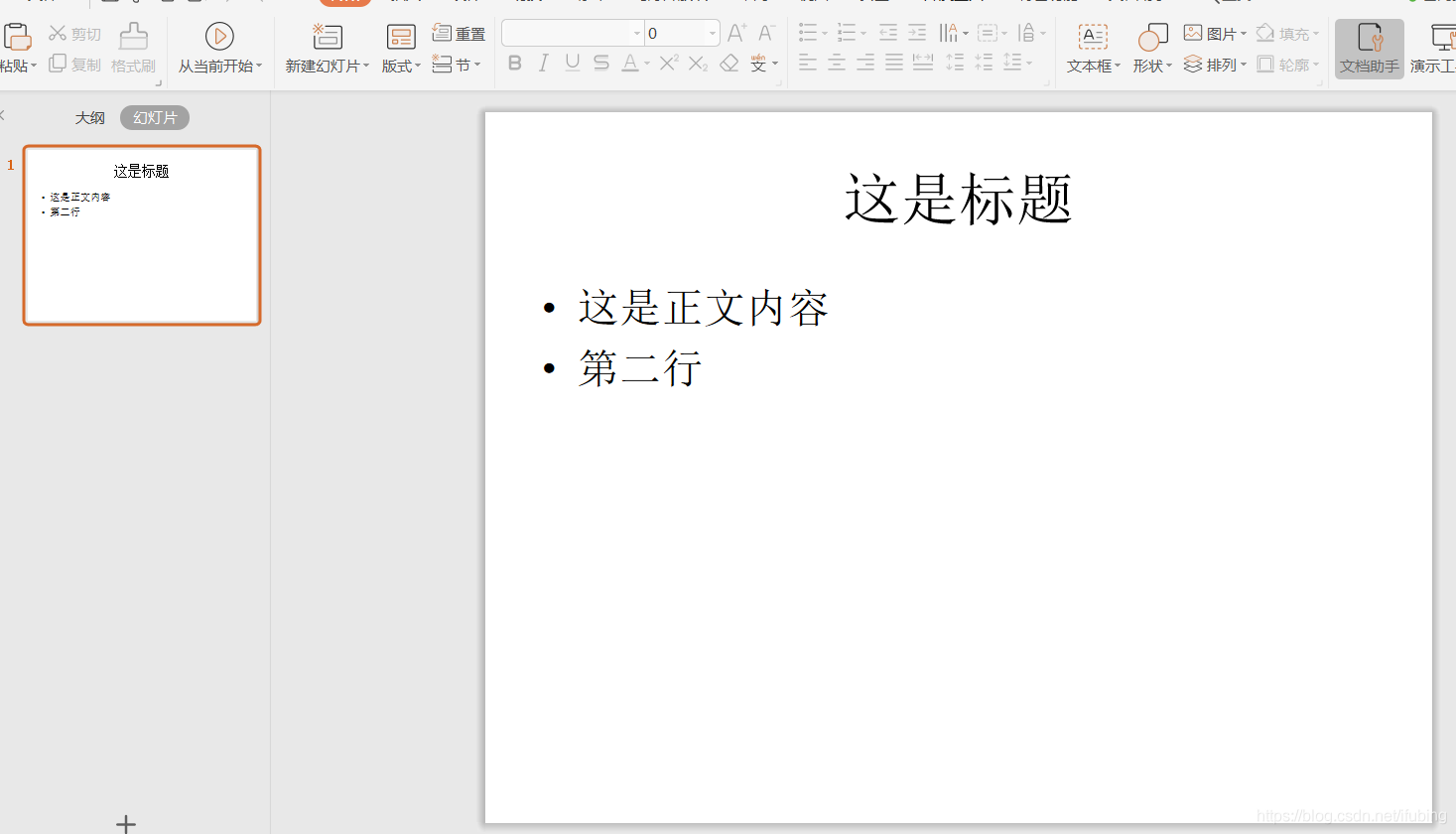Start slideshow with the 从当前开始 play icon
1456x834 pixels.
219,37
